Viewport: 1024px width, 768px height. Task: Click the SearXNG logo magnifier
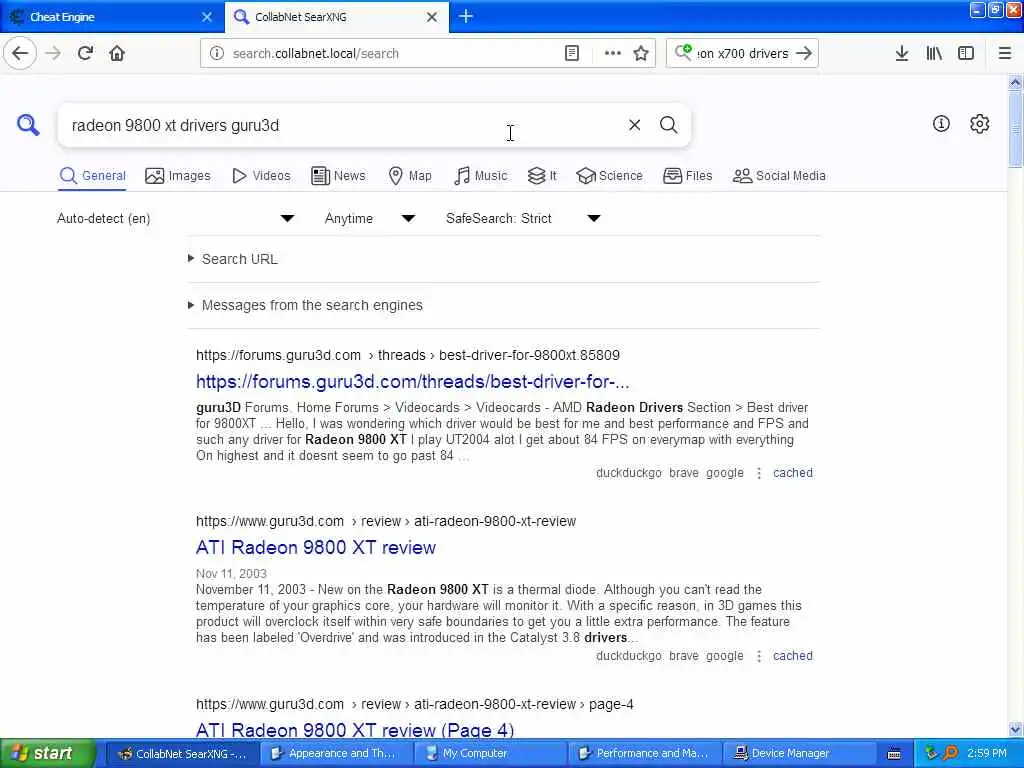pos(27,124)
